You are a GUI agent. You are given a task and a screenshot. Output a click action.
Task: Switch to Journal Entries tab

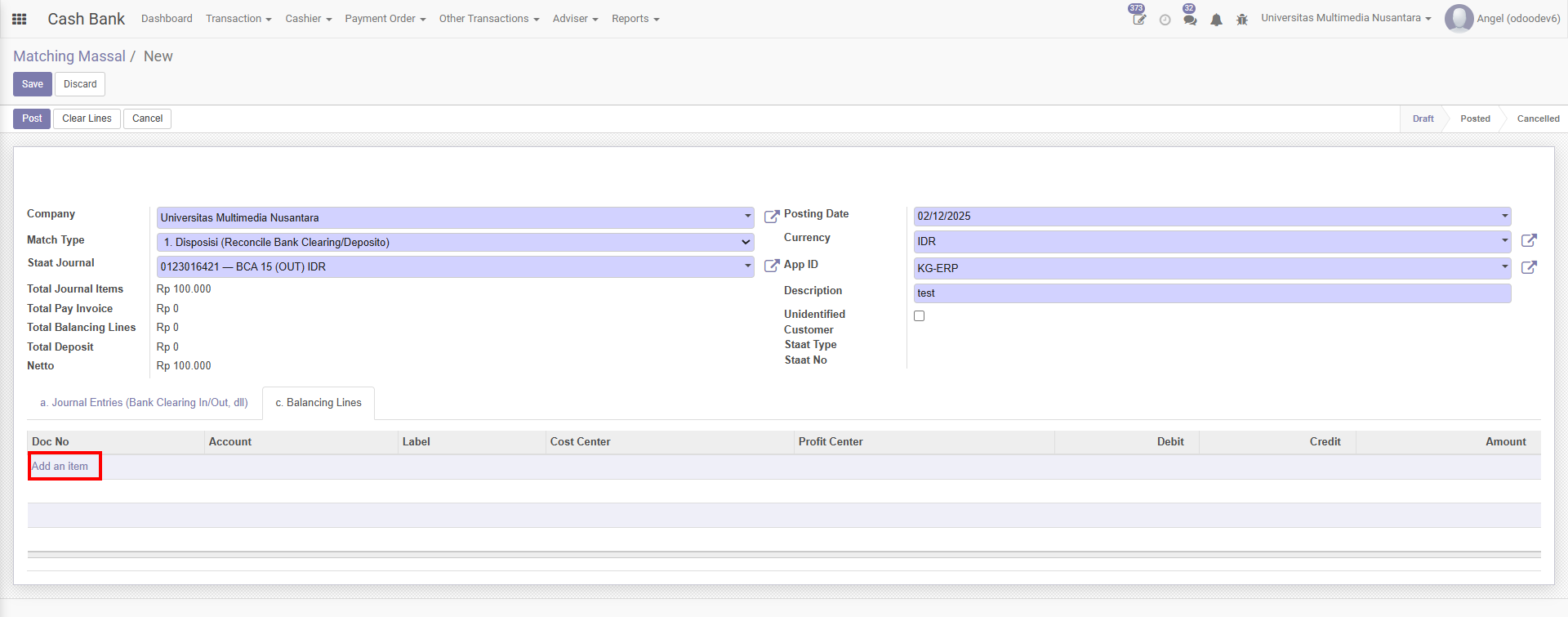[144, 403]
